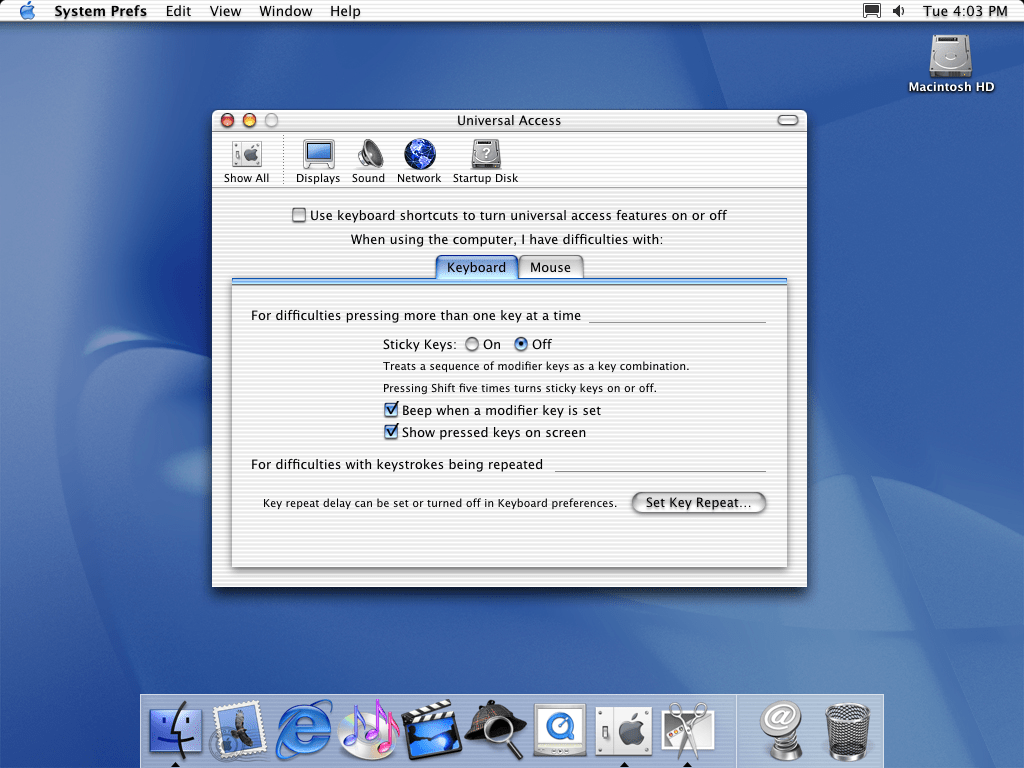Click the volume icon in menu bar

pos(899,11)
